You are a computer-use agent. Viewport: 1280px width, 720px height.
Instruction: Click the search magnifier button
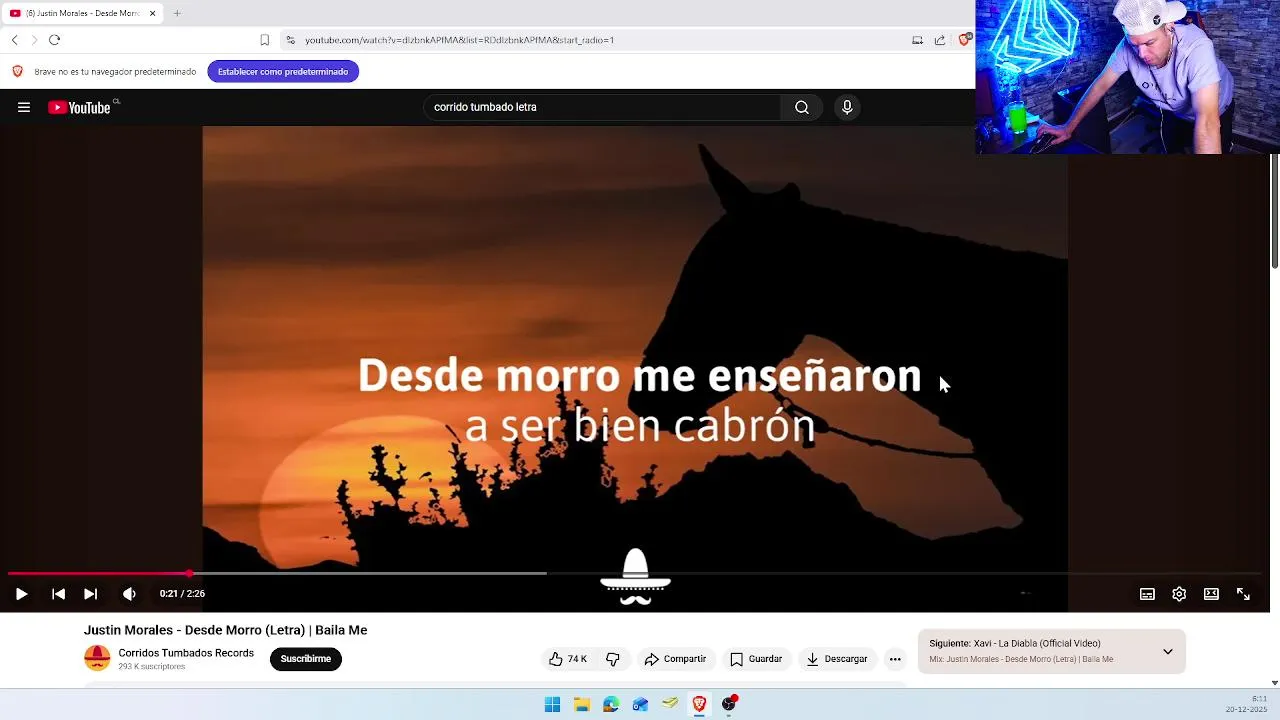tap(802, 107)
